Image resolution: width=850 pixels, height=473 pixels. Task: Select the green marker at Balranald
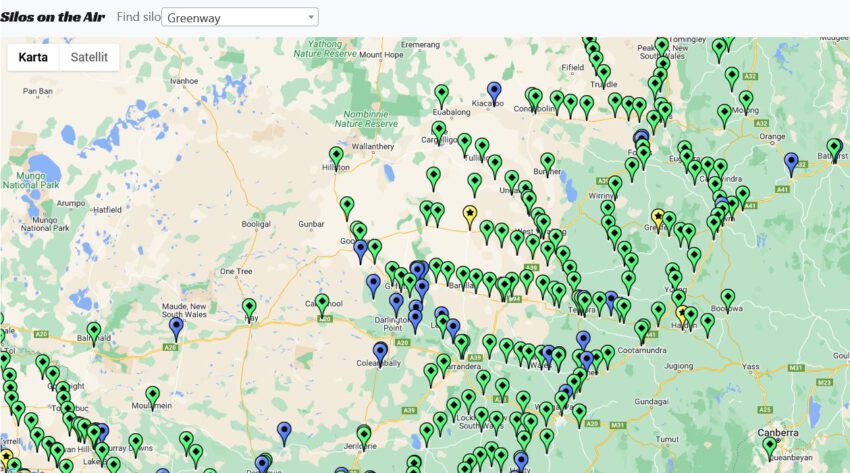(x=93, y=331)
